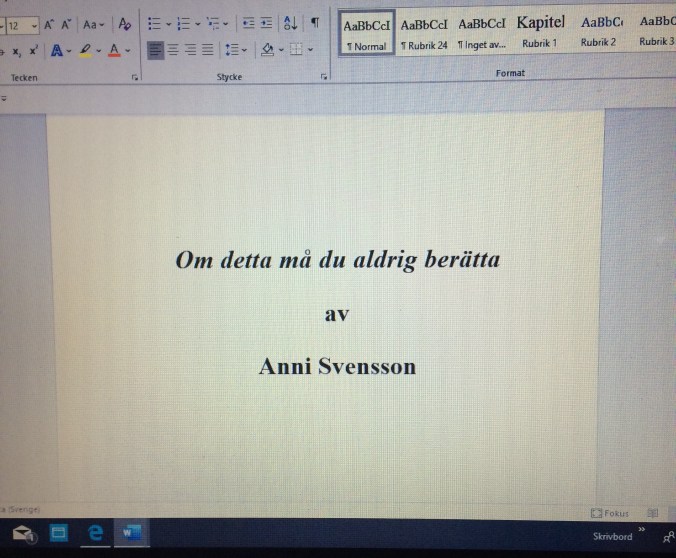The image size is (676, 558).
Task: Click the Increase Font Size icon
Action: point(49,24)
